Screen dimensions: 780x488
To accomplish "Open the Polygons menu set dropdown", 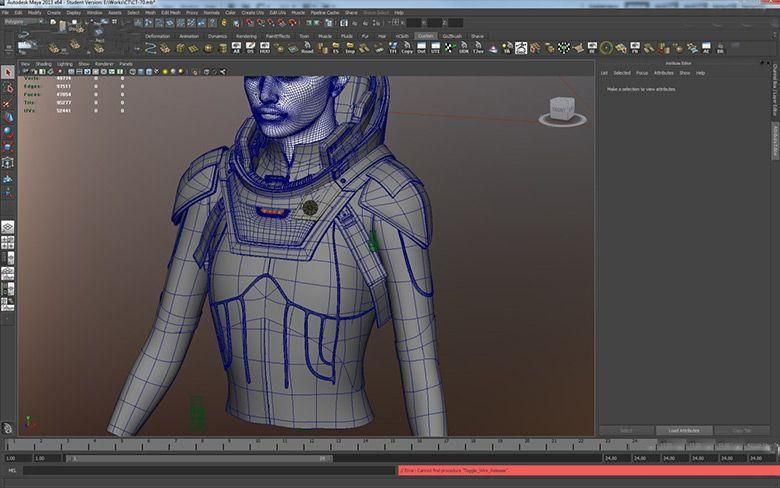I will pos(23,22).
